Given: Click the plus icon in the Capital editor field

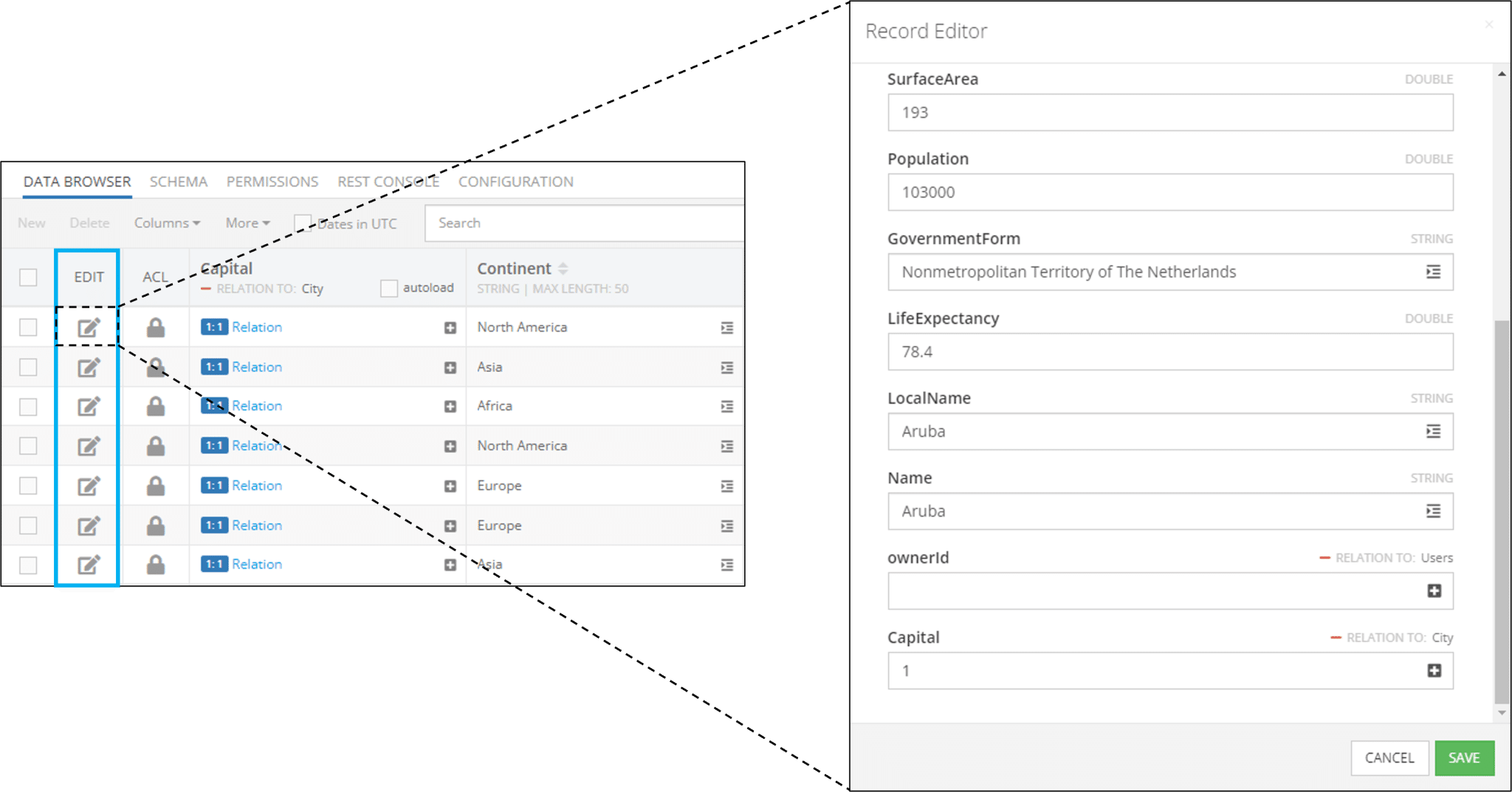Looking at the screenshot, I should (1434, 670).
